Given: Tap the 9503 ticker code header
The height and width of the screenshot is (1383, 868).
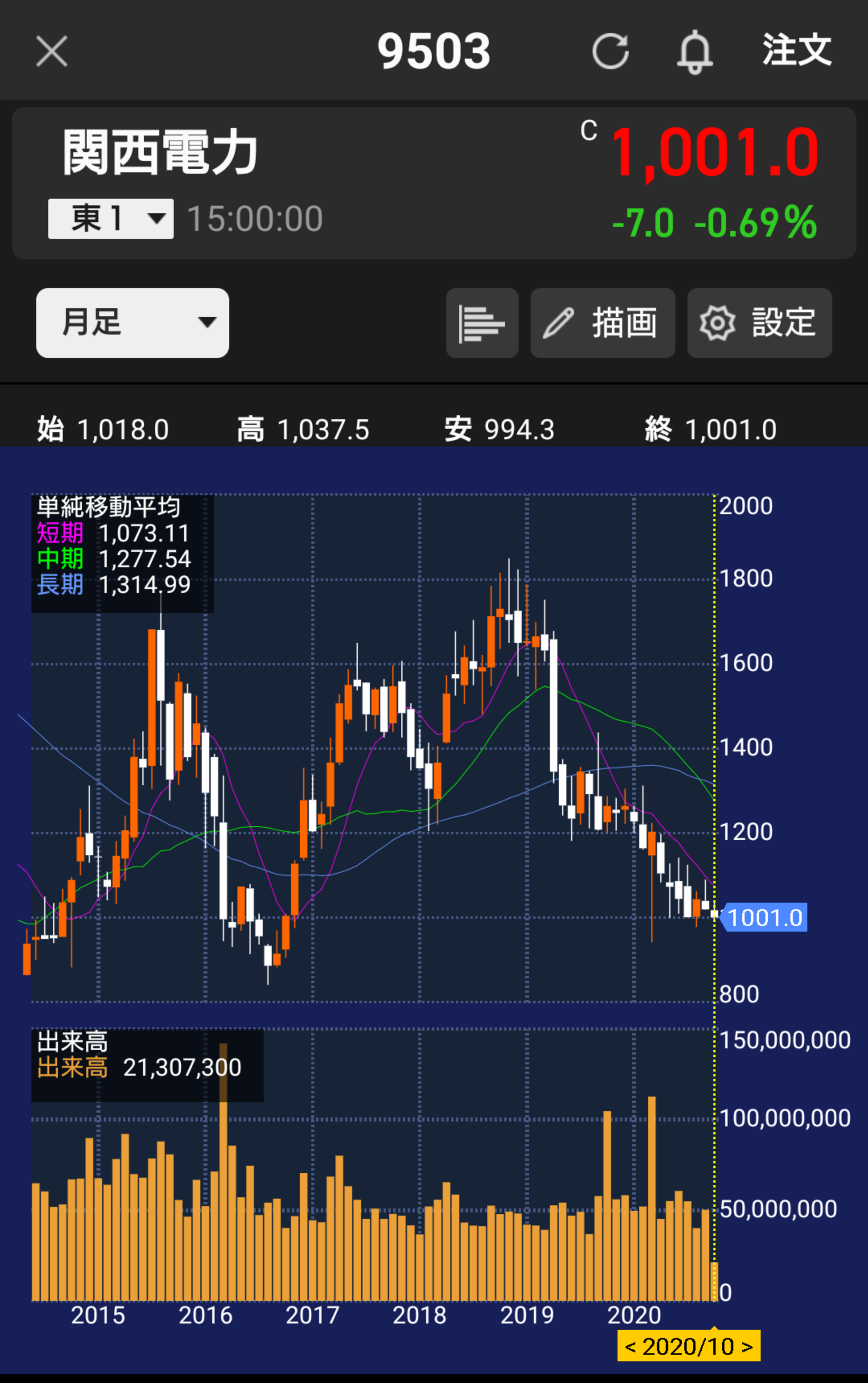Looking at the screenshot, I should (433, 51).
